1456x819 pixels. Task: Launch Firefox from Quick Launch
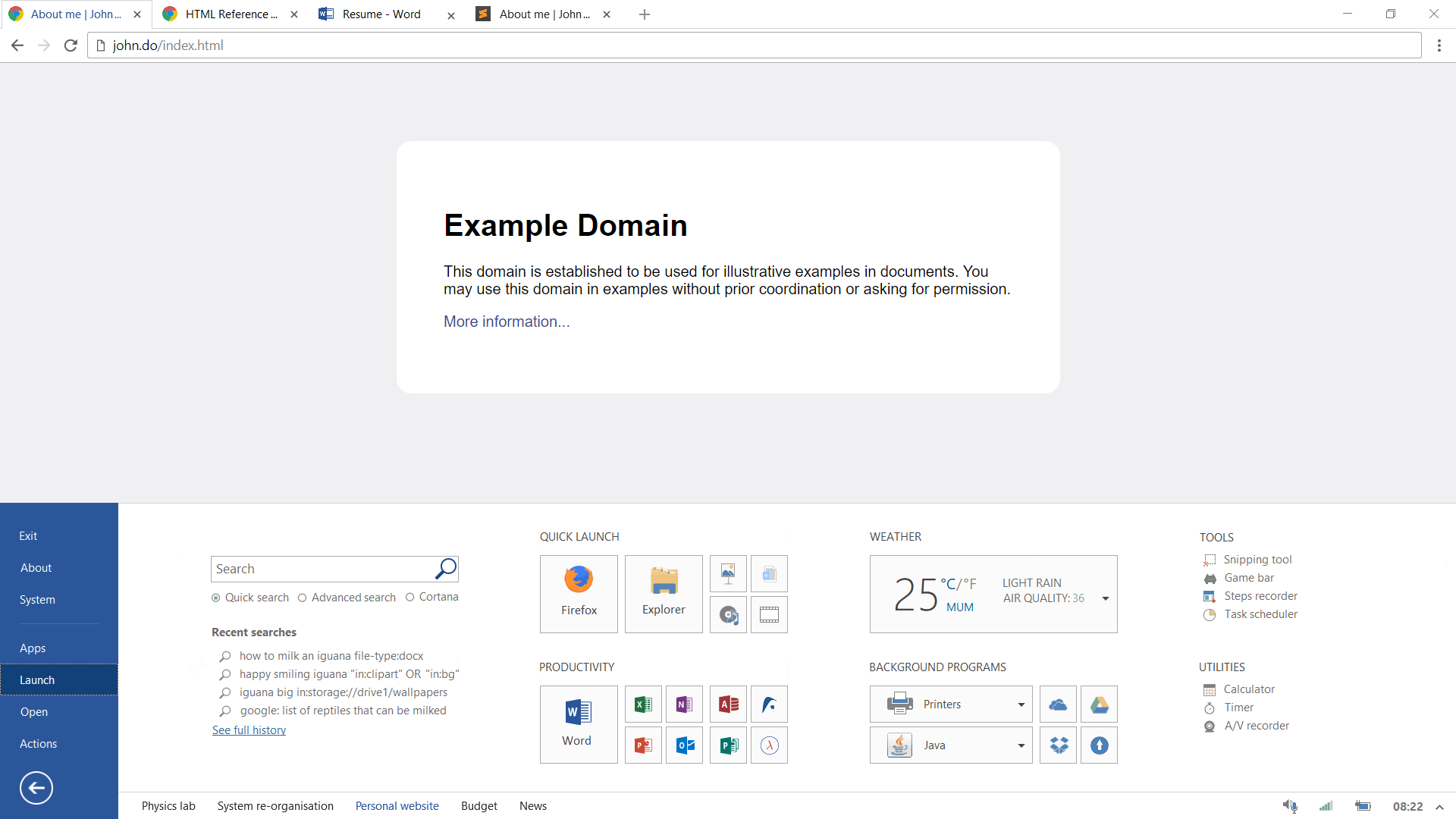[x=579, y=593]
